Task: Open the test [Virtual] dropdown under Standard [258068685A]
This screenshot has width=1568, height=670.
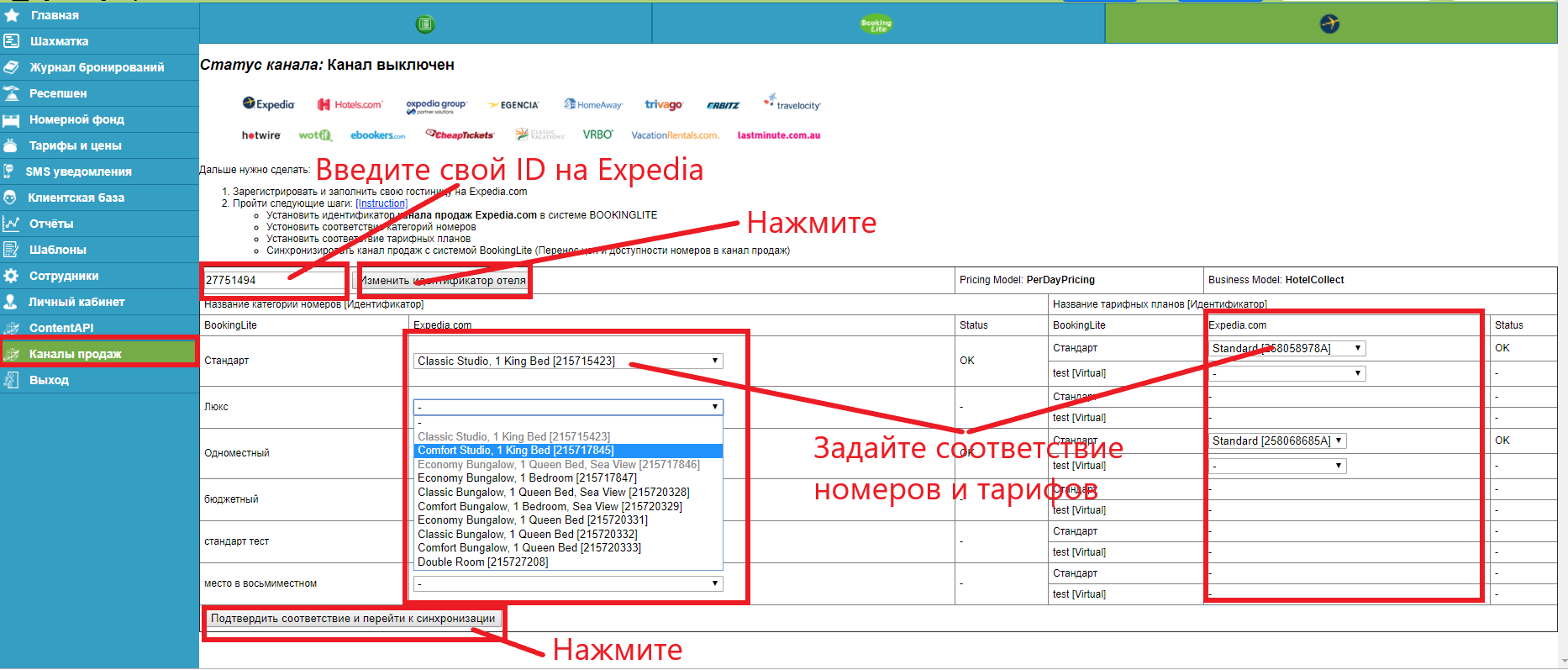Action: pos(1278,466)
